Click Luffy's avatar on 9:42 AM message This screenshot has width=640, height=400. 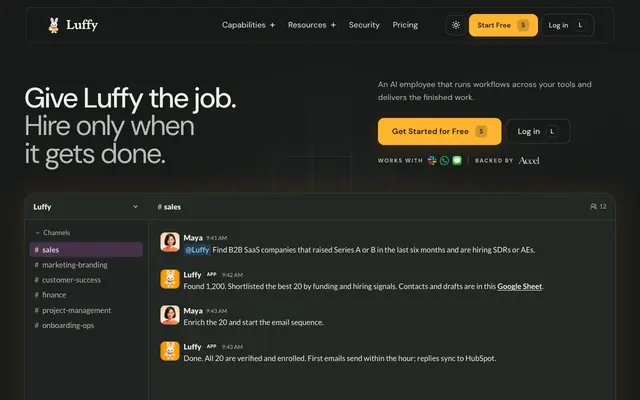click(170, 279)
